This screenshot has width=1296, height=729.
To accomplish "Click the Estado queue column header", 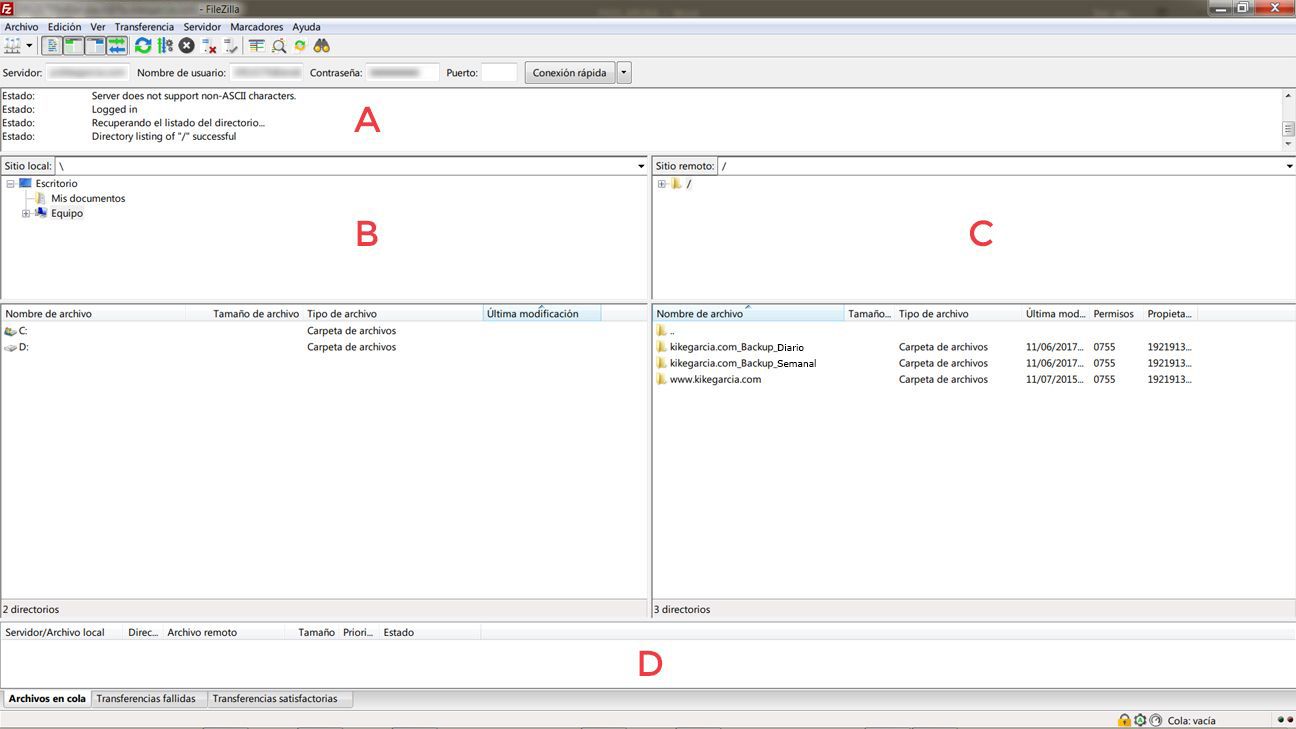I will 430,632.
